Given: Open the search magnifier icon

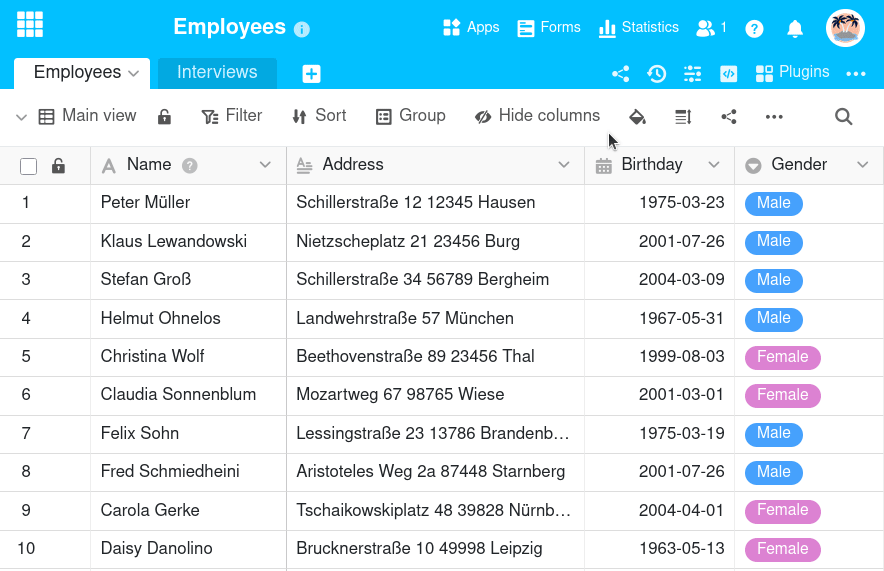Looking at the screenshot, I should point(843,117).
